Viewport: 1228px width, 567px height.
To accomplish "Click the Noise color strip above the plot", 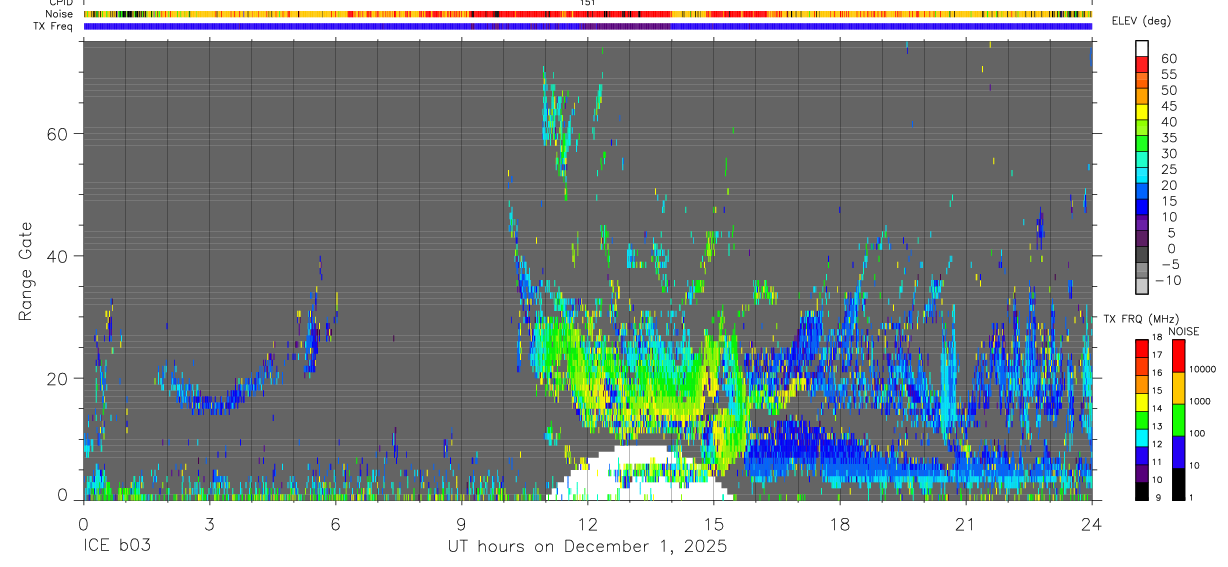I will coord(587,14).
